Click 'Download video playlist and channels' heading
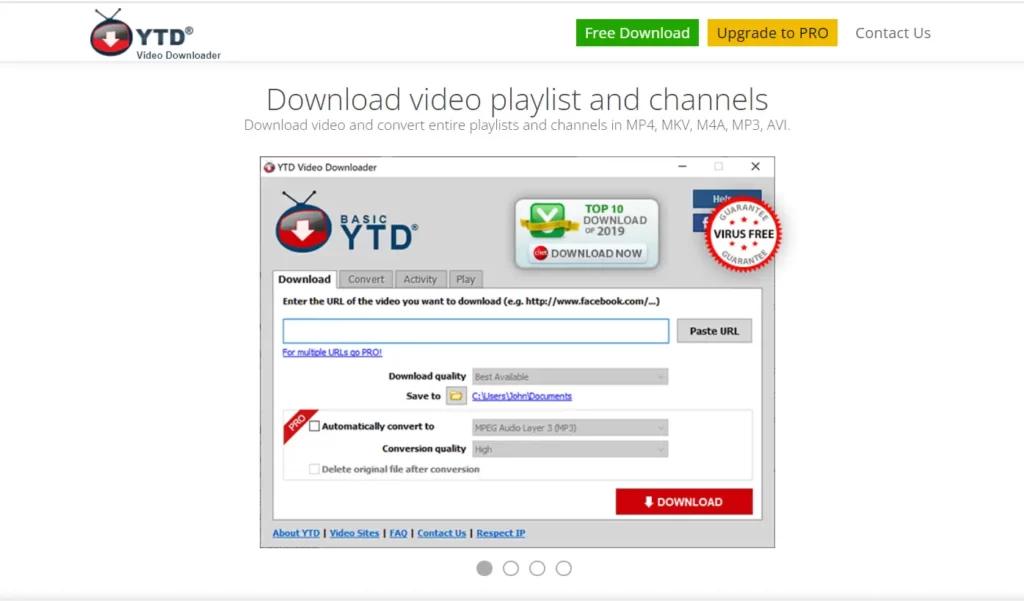The width and height of the screenshot is (1024, 601). pos(517,100)
